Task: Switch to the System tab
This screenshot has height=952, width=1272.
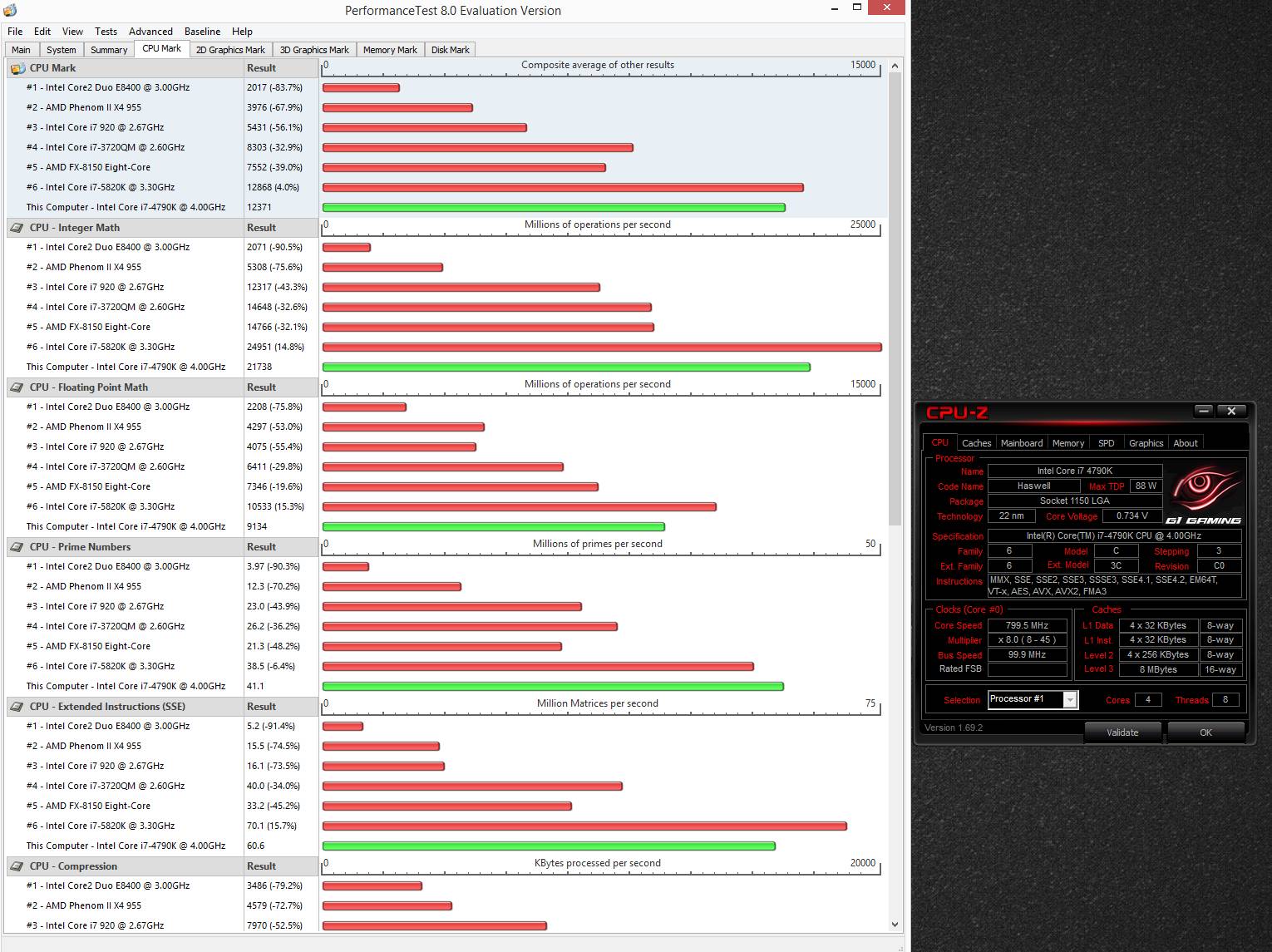Action: click(x=62, y=50)
